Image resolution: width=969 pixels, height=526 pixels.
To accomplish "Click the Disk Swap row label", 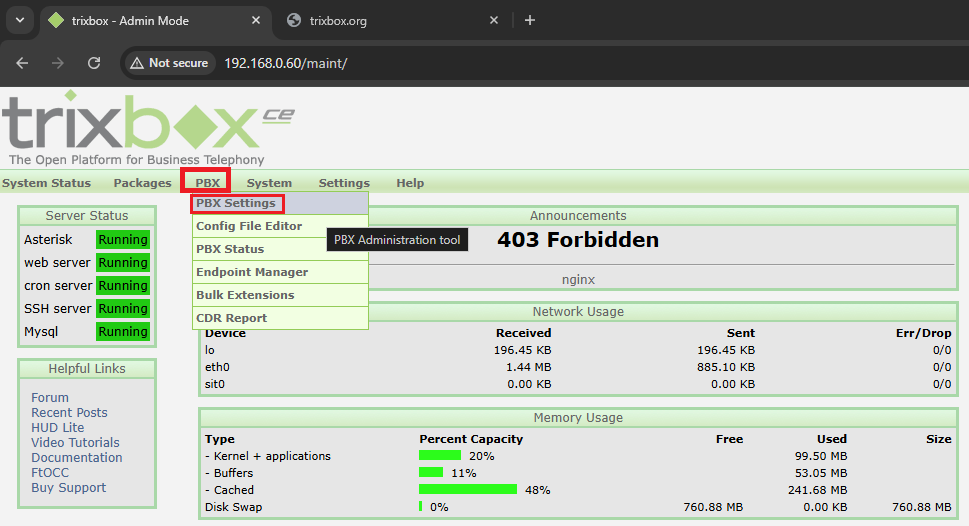I will (234, 507).
